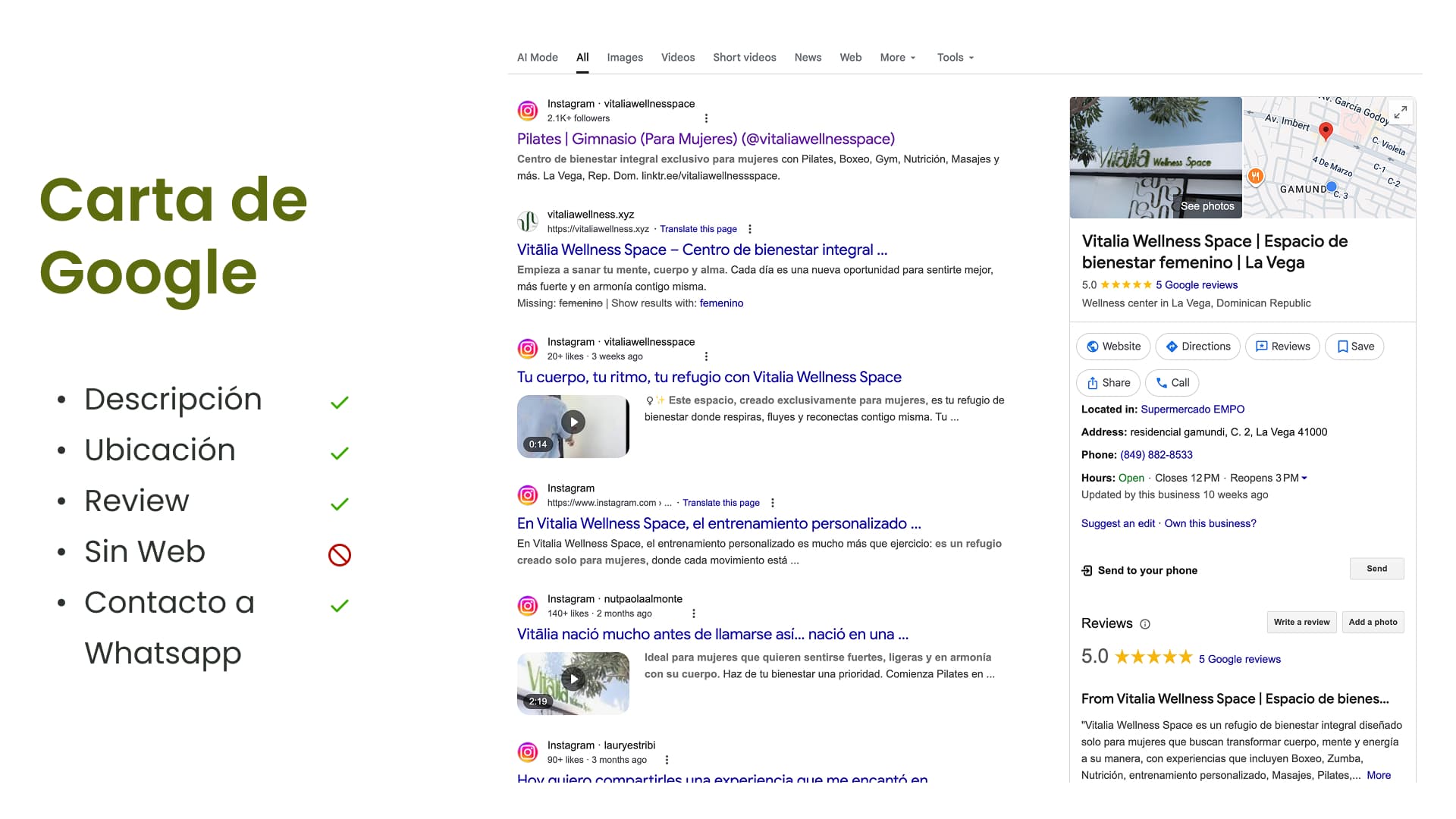Image resolution: width=1456 pixels, height=819 pixels.
Task: Open '5 Google reviews' link next to large 5.0
Action: [1240, 659]
